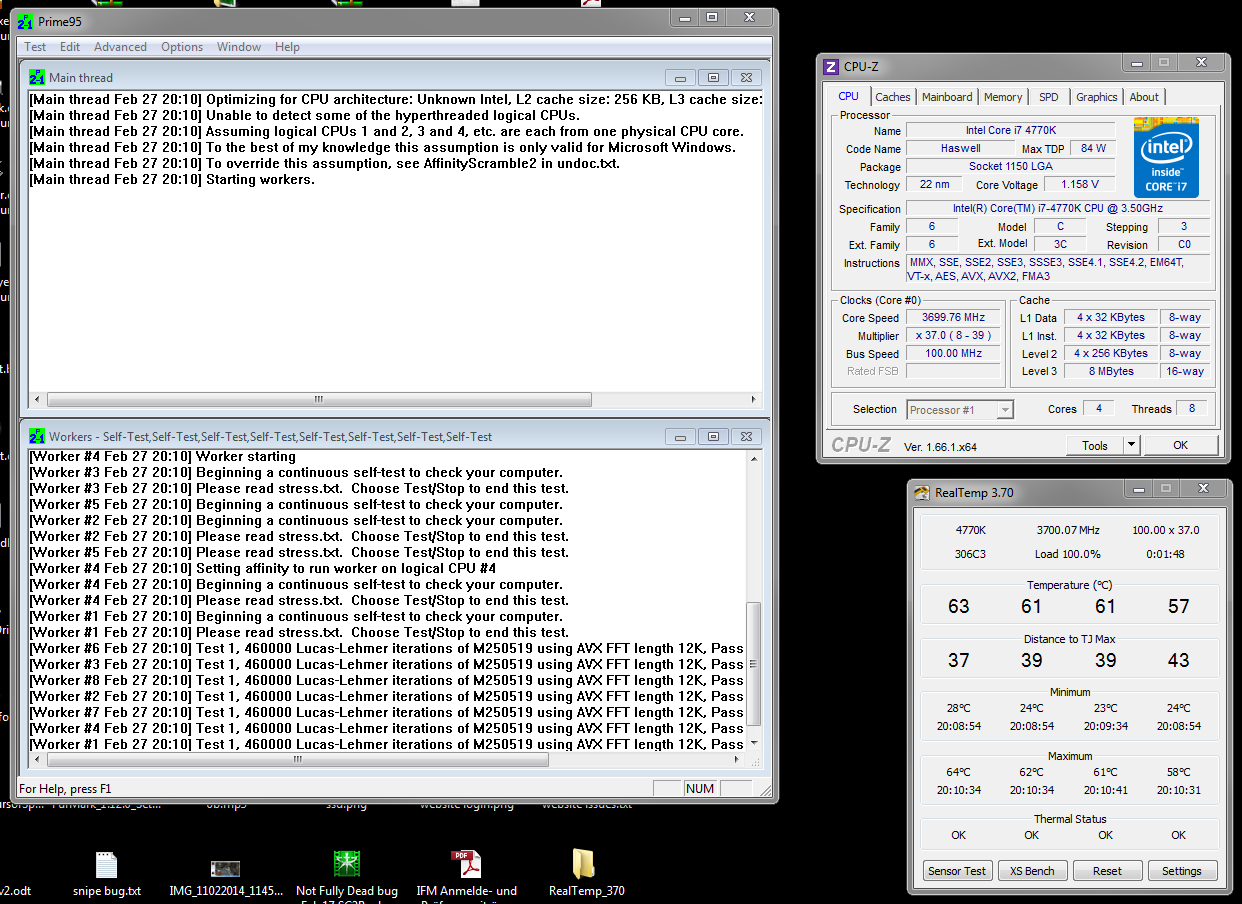
Task: Click XS Bench button in RealTemp
Action: (1032, 871)
